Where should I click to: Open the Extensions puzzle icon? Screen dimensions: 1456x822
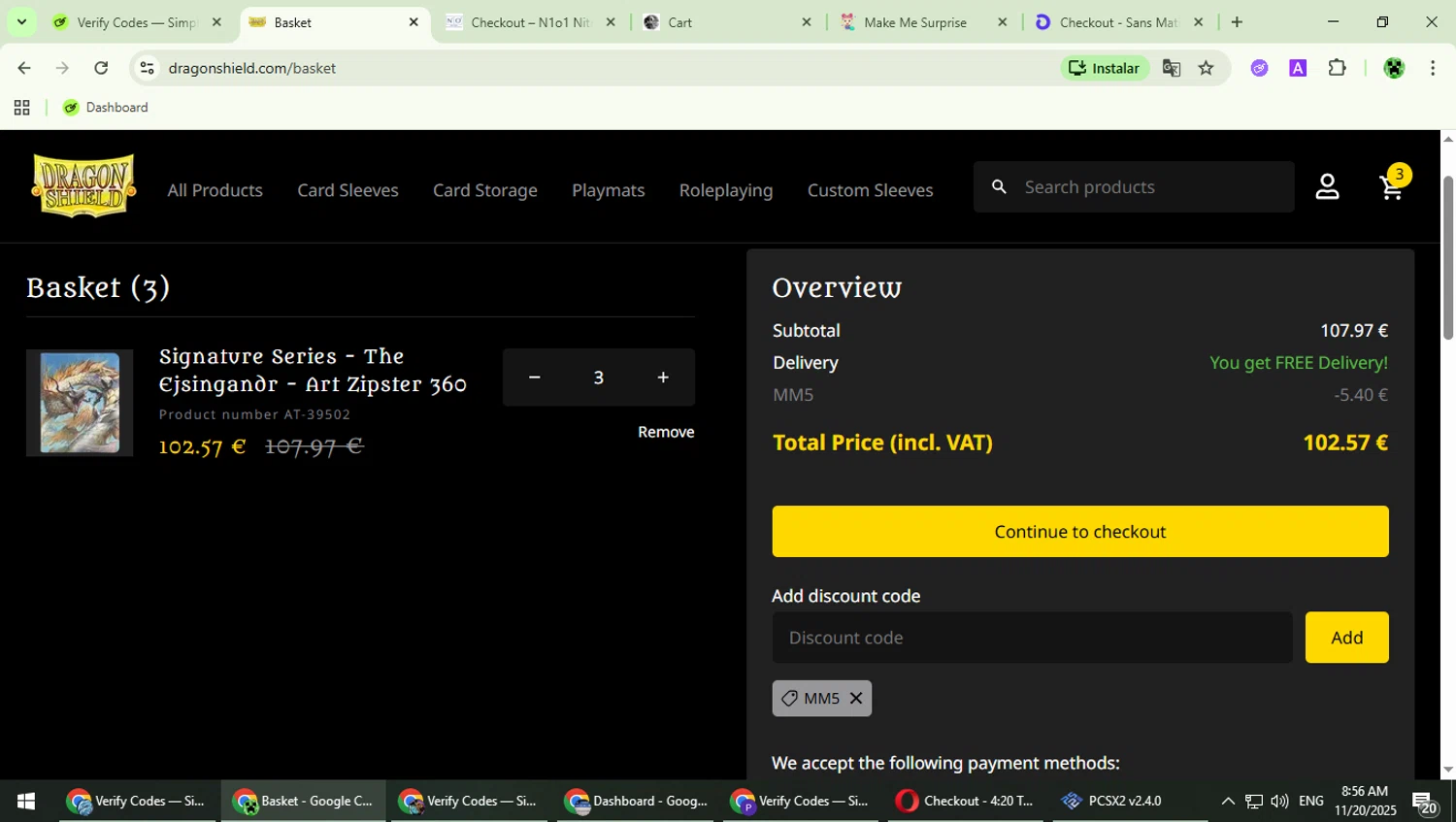point(1337,68)
